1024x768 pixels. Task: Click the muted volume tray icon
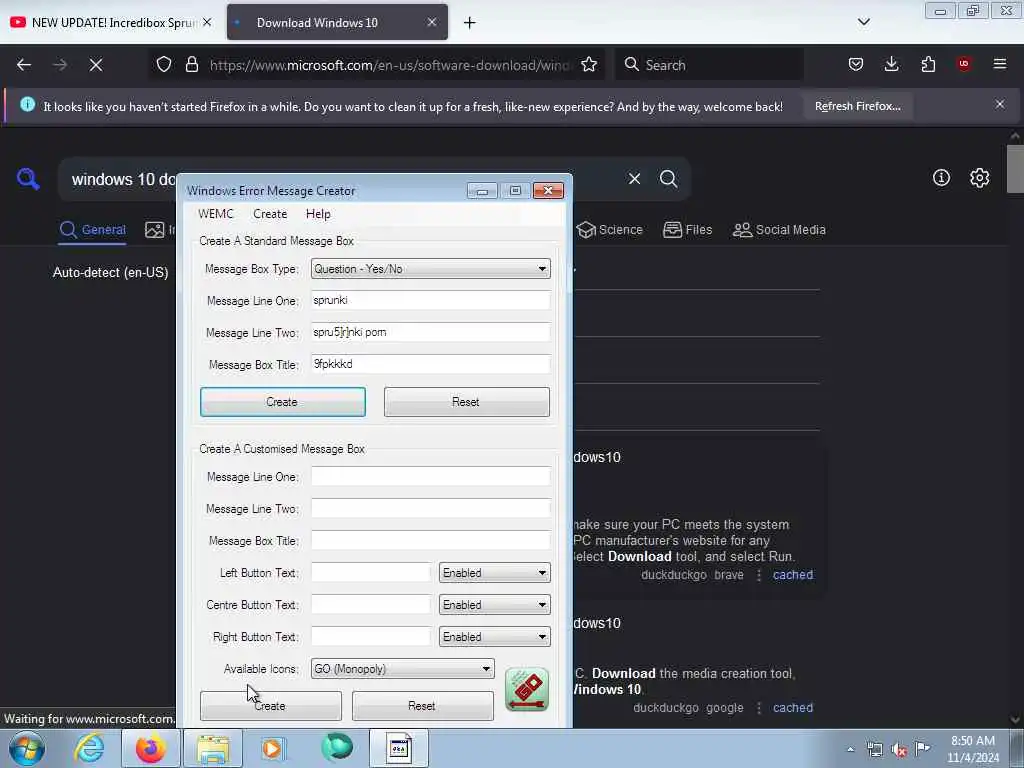coord(899,750)
